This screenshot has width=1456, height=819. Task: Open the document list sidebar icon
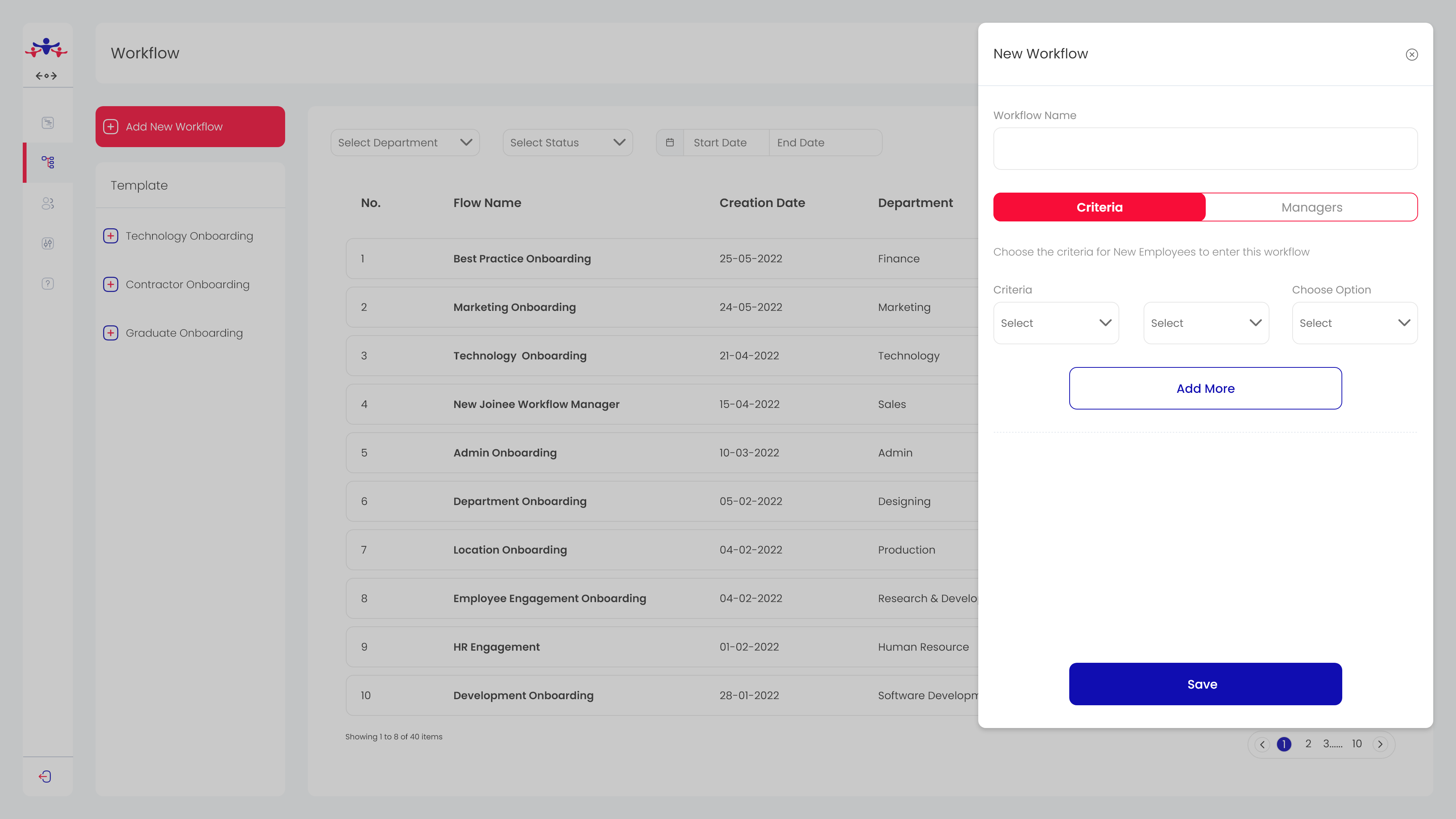click(48, 122)
